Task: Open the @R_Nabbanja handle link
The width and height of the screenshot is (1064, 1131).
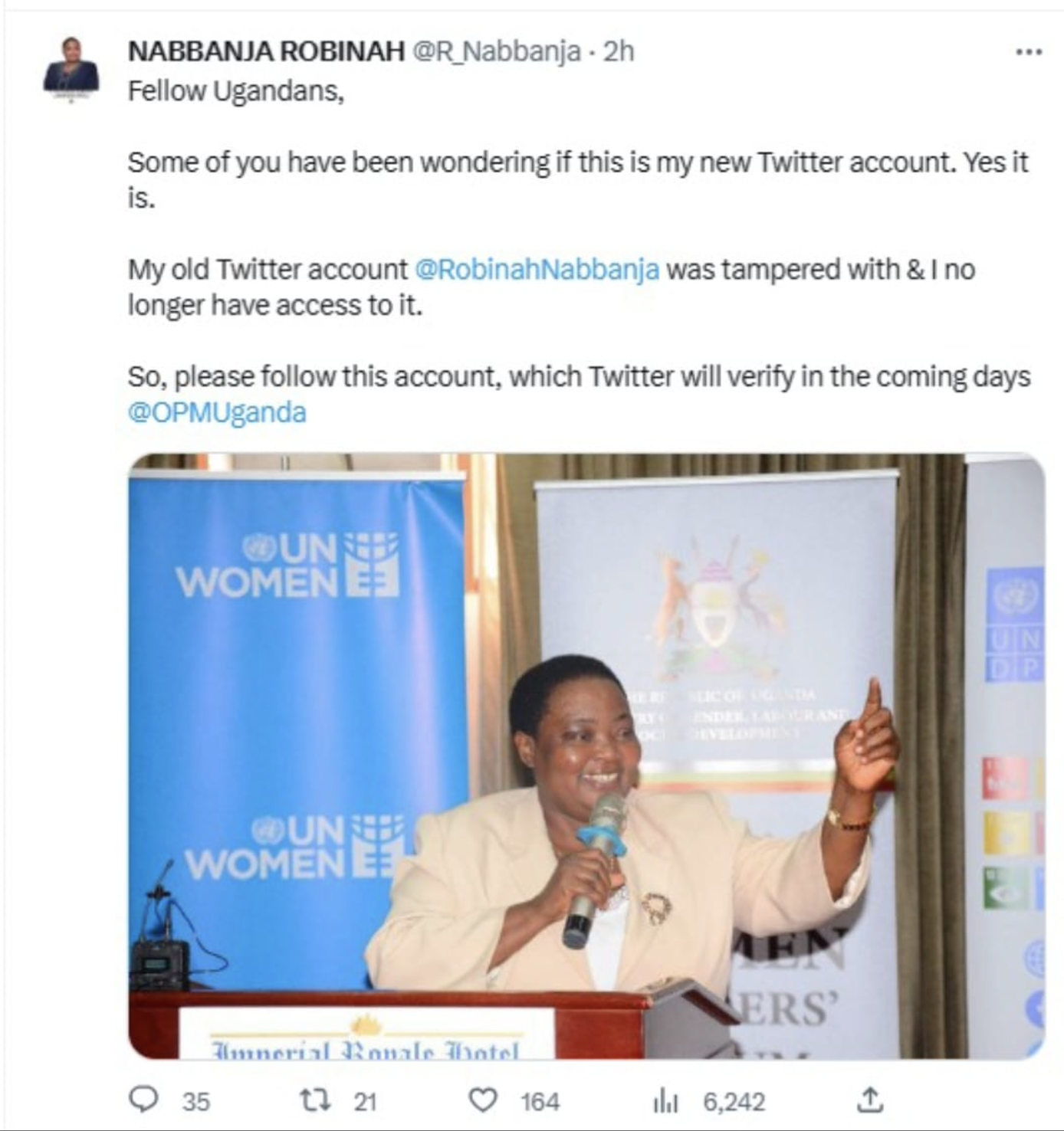Action: 497,52
